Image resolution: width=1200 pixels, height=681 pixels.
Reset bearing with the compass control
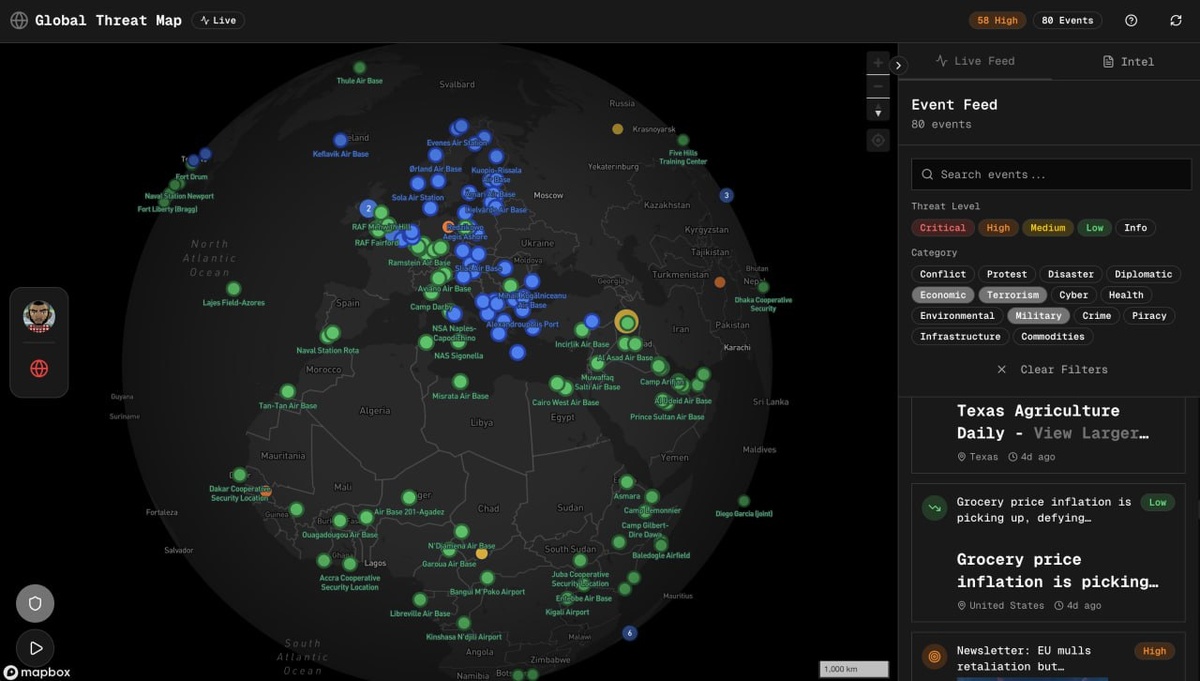[x=878, y=110]
